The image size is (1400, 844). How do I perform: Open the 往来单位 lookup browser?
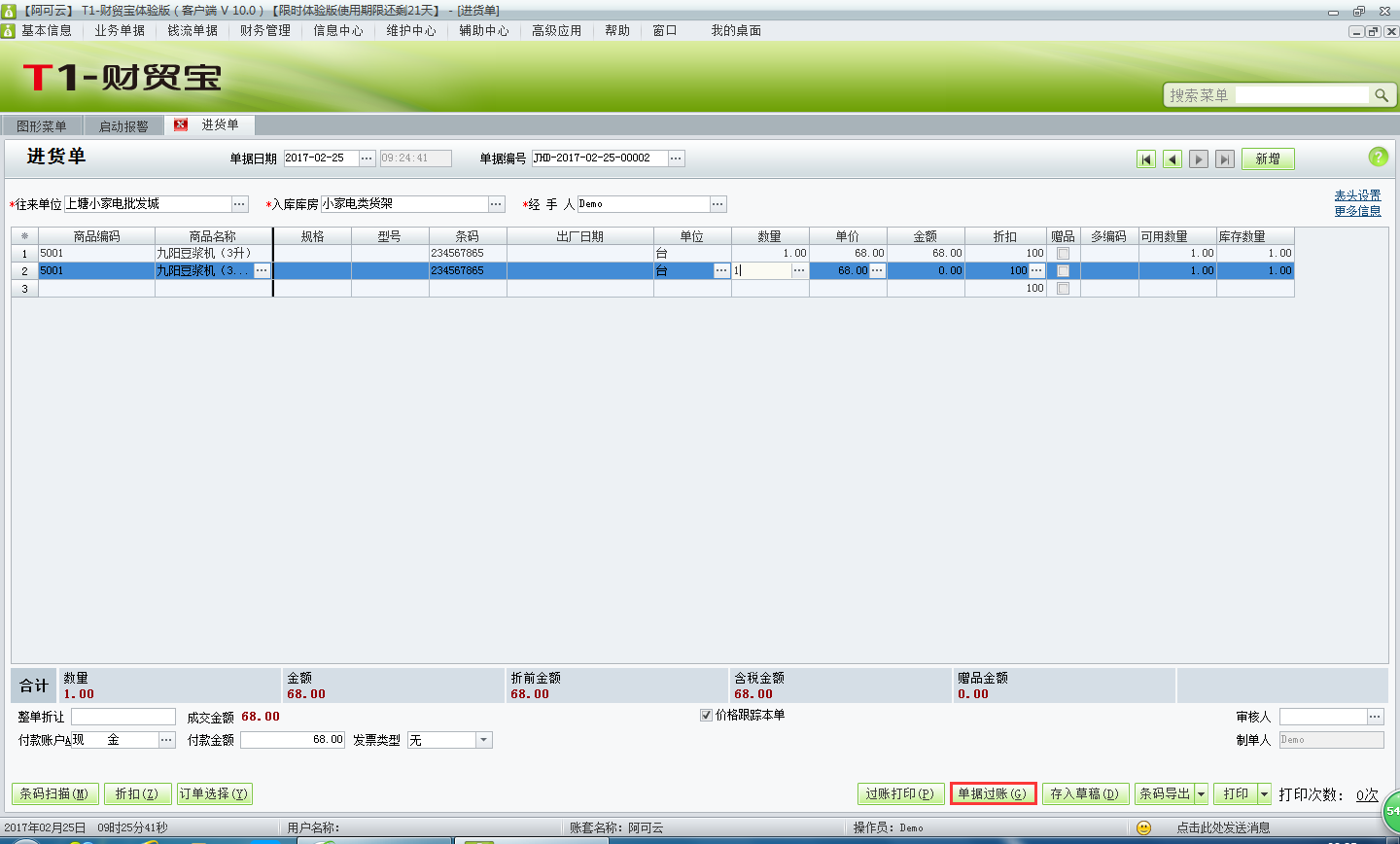pos(239,203)
